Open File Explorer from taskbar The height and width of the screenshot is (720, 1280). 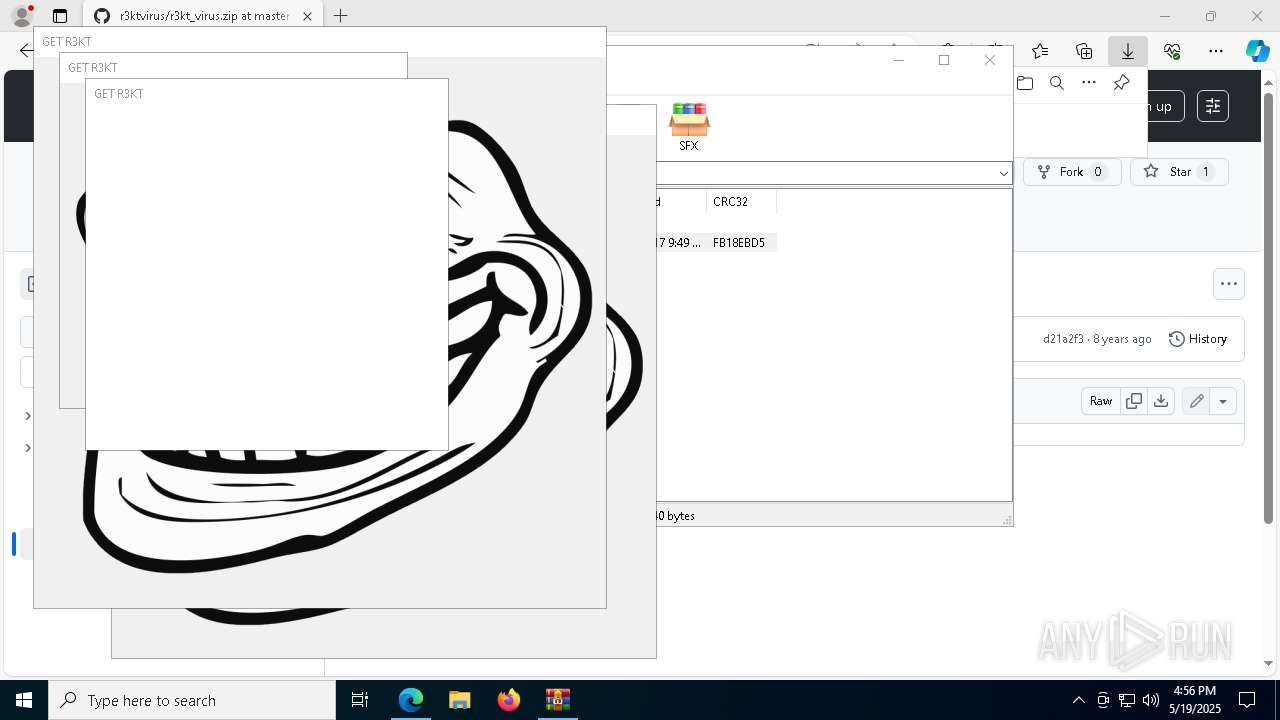460,700
